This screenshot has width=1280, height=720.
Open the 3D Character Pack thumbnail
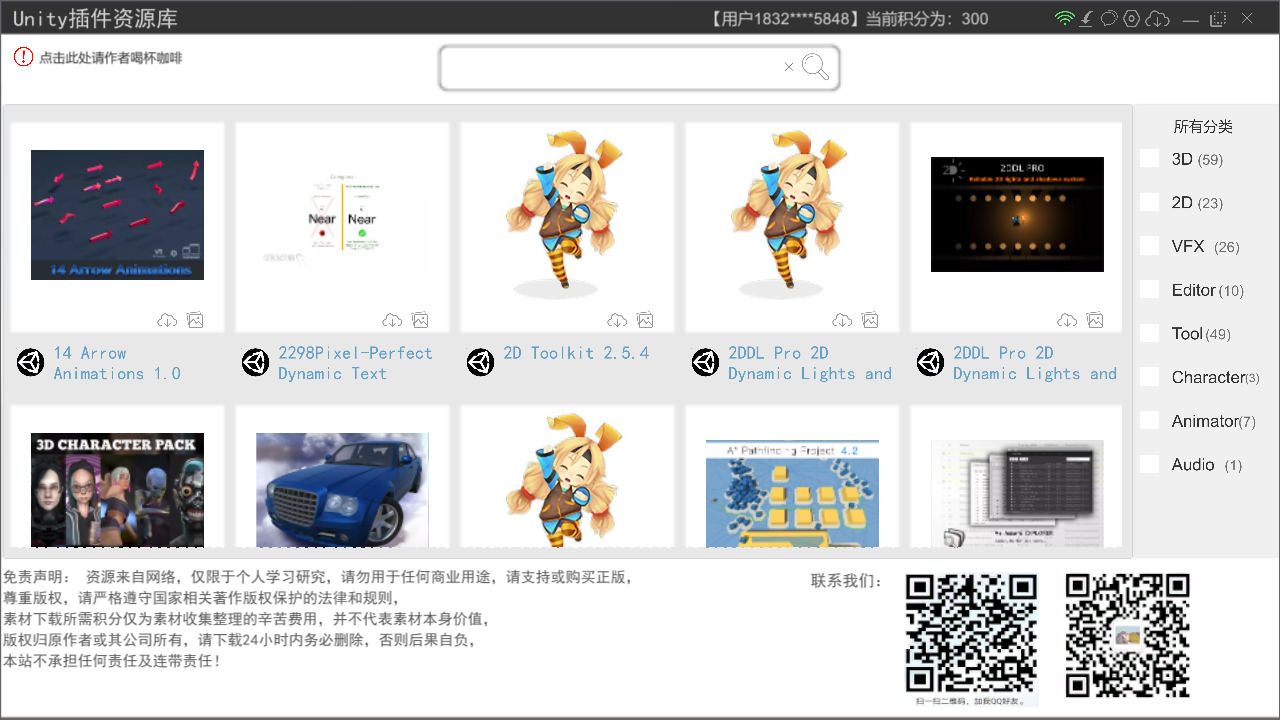tap(117, 490)
